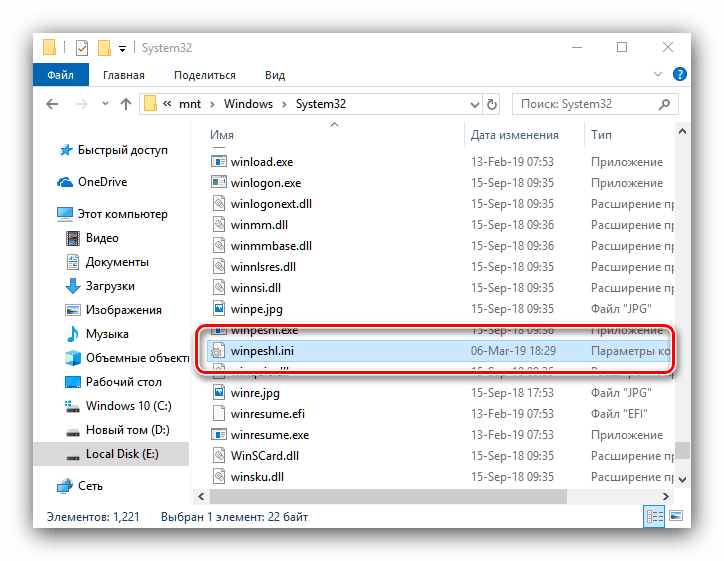Click the vertical scrollbar down arrow
This screenshot has width=724, height=561.
(682, 480)
